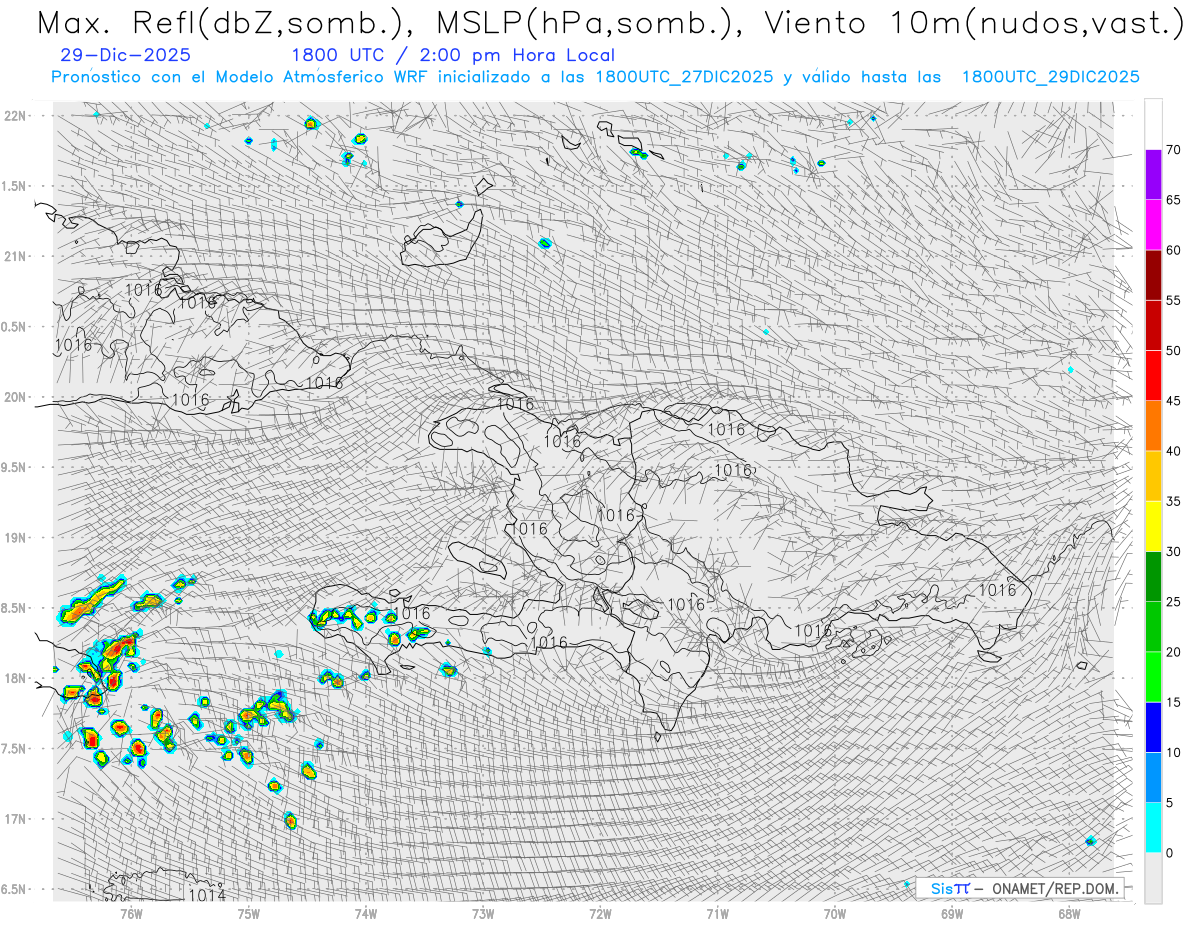Click the '1800 UTC / 2:00 pm Hora Local' text

pyautogui.click(x=453, y=56)
